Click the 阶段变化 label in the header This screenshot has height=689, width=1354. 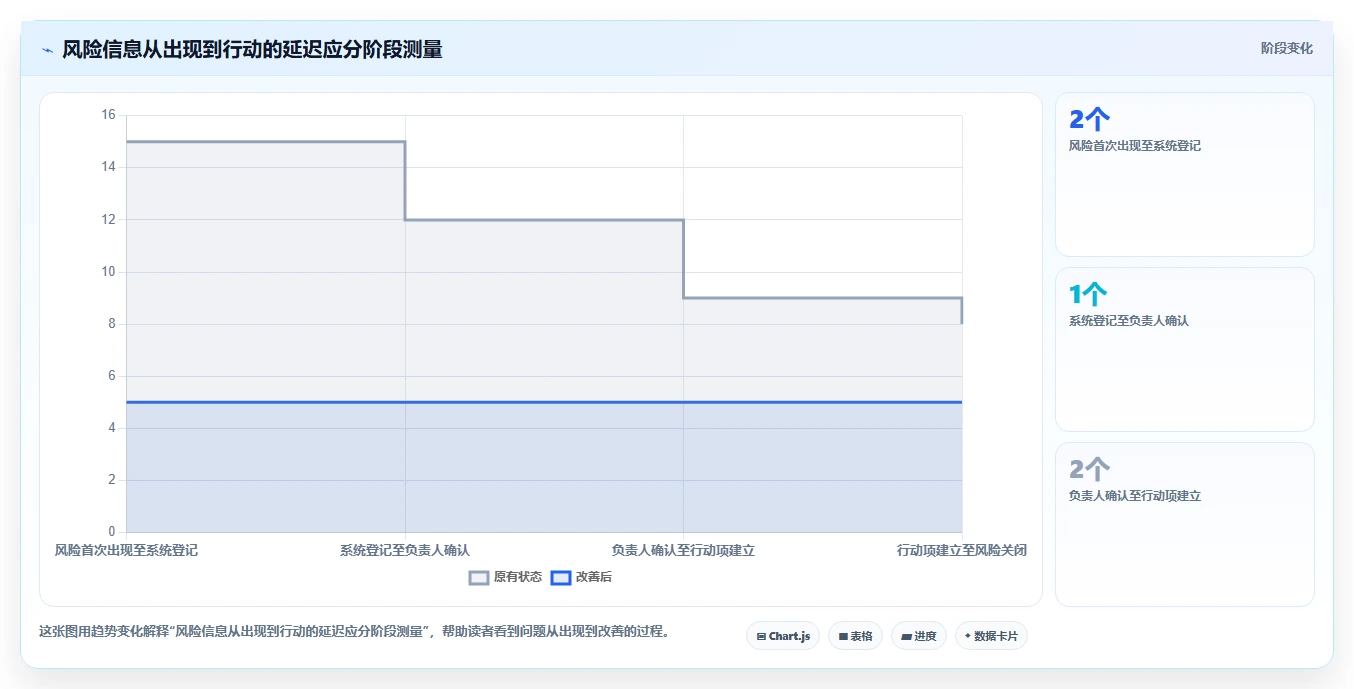click(x=1286, y=48)
